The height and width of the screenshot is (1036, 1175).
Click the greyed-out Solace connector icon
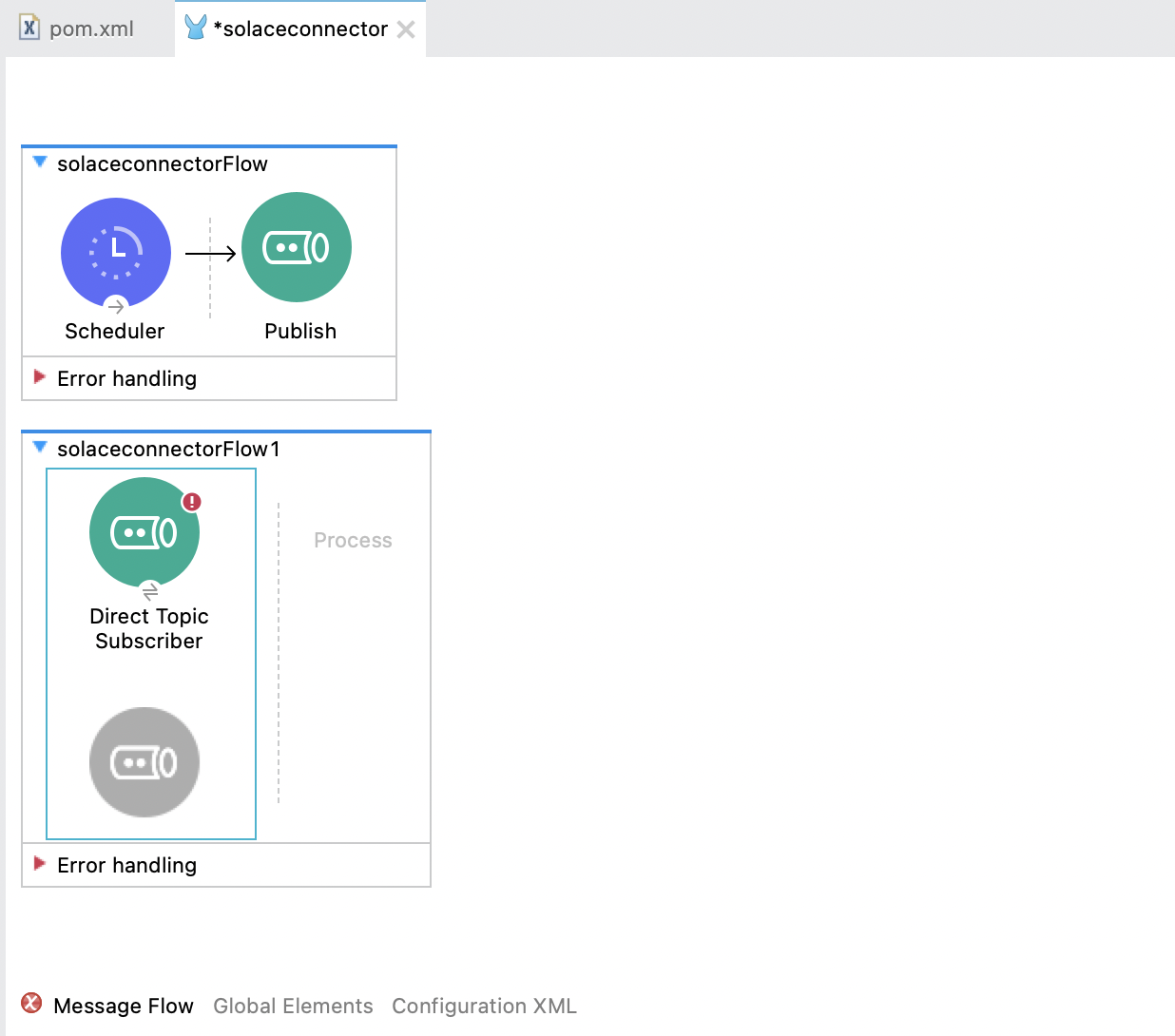point(144,762)
